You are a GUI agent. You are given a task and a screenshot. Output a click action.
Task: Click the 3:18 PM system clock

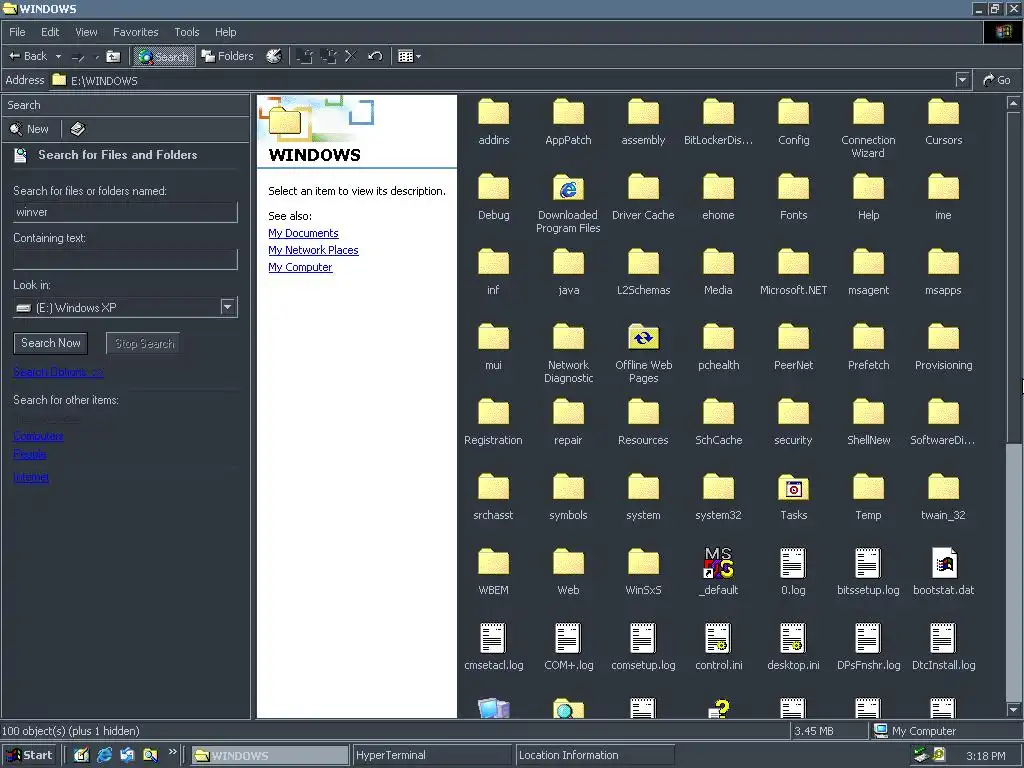[x=985, y=756]
